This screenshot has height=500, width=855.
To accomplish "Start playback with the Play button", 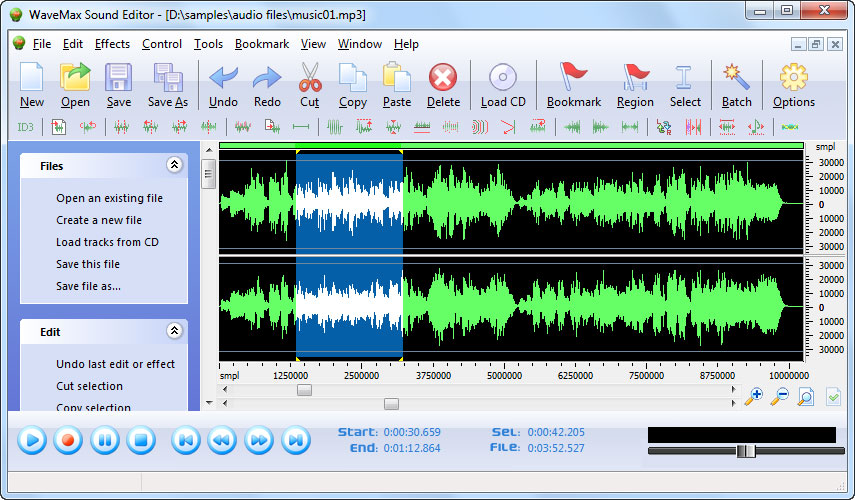I will 32,439.
